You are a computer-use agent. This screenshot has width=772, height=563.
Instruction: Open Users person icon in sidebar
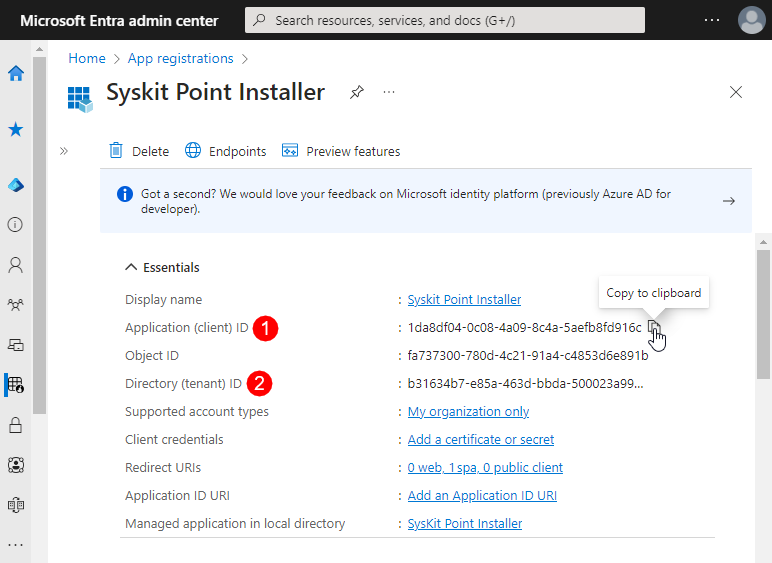pos(16,265)
